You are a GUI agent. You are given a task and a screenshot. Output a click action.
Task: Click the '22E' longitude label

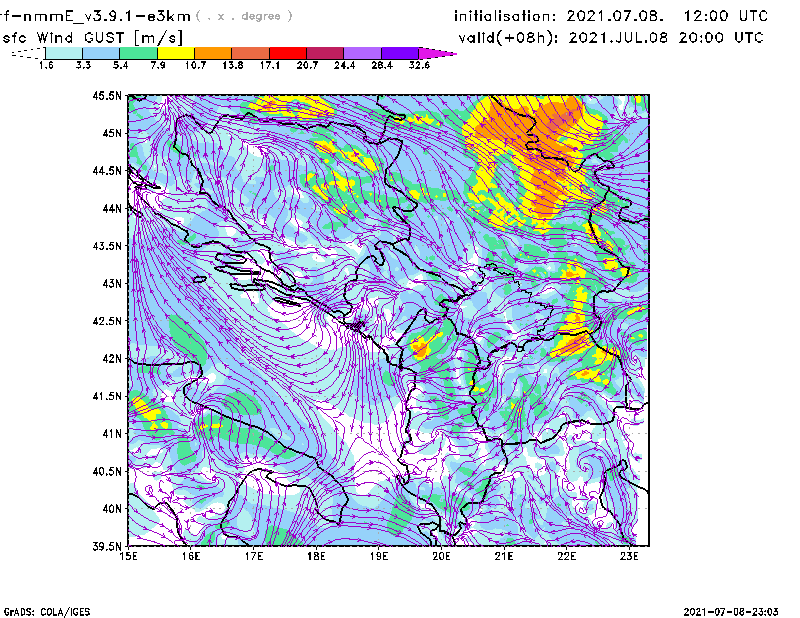point(567,556)
